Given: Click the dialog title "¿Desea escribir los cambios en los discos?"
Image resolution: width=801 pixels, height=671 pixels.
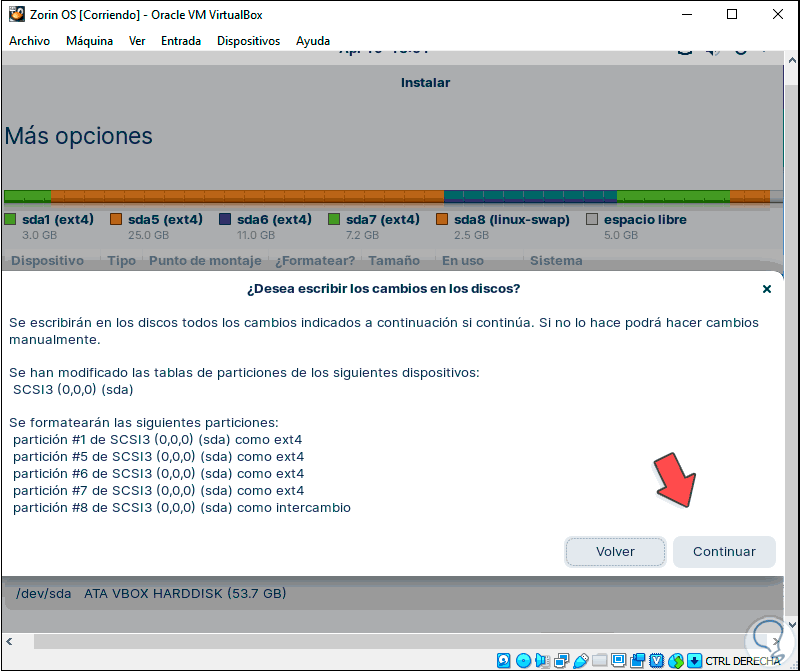Looking at the screenshot, I should pyautogui.click(x=383, y=289).
